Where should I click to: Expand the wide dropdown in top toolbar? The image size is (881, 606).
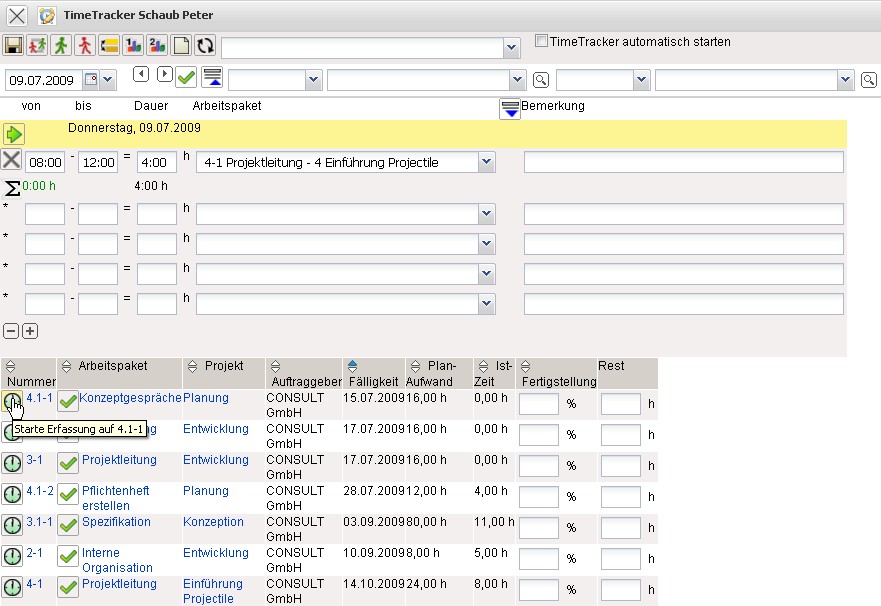pos(511,48)
